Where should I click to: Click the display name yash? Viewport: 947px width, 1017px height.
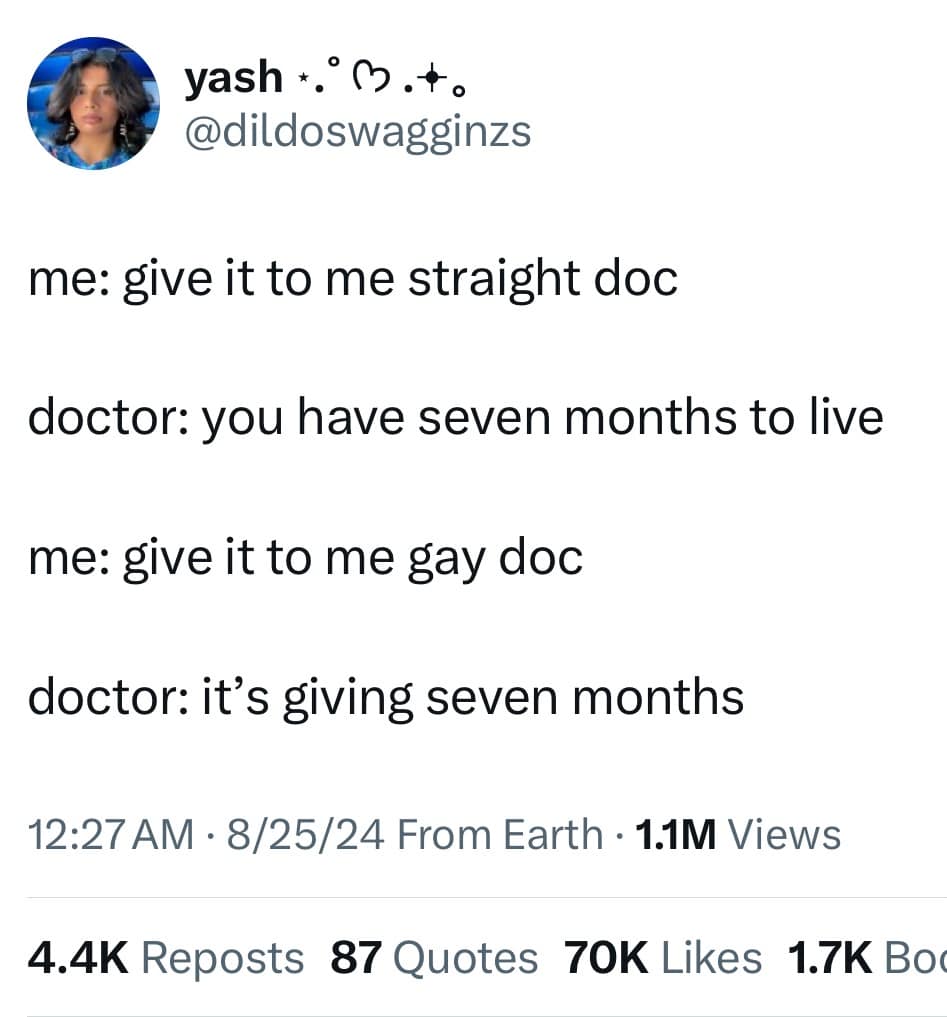[x=234, y=77]
